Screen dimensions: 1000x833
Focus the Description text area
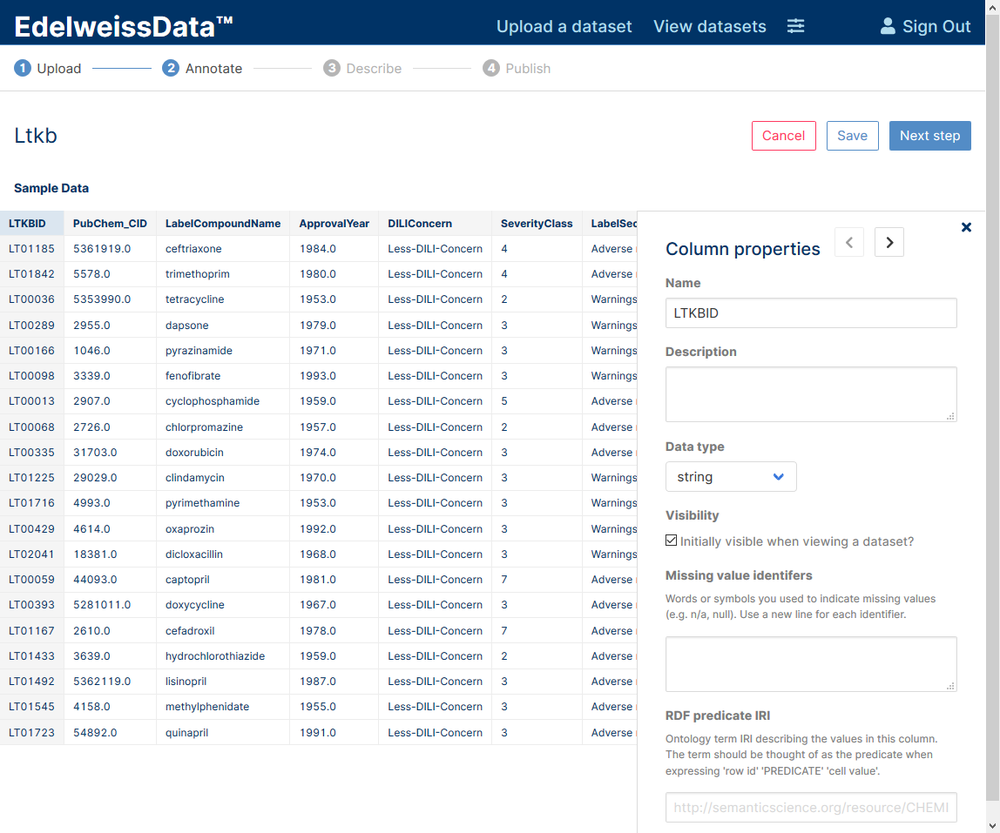pos(811,394)
